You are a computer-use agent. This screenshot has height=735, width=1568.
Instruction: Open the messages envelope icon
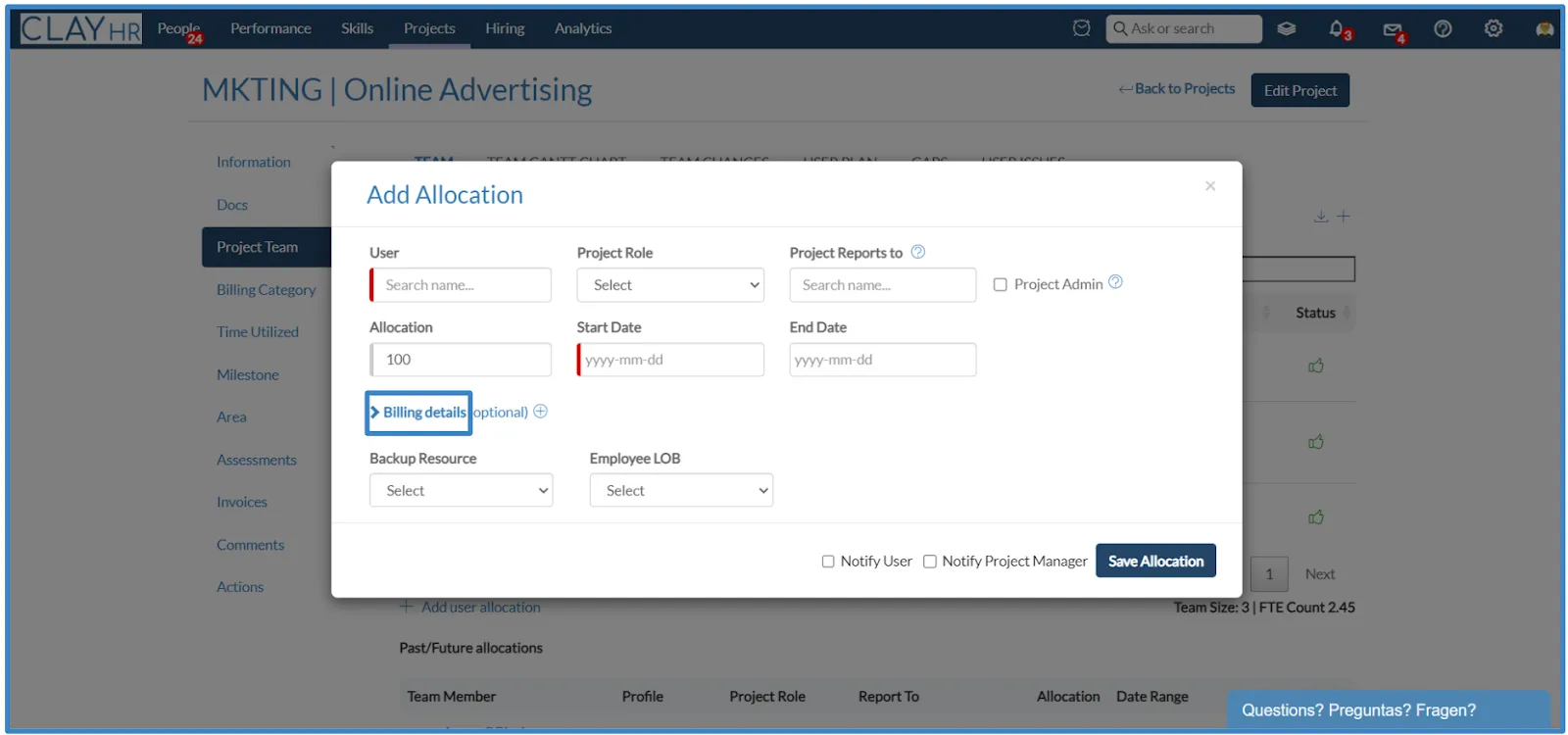(x=1392, y=29)
